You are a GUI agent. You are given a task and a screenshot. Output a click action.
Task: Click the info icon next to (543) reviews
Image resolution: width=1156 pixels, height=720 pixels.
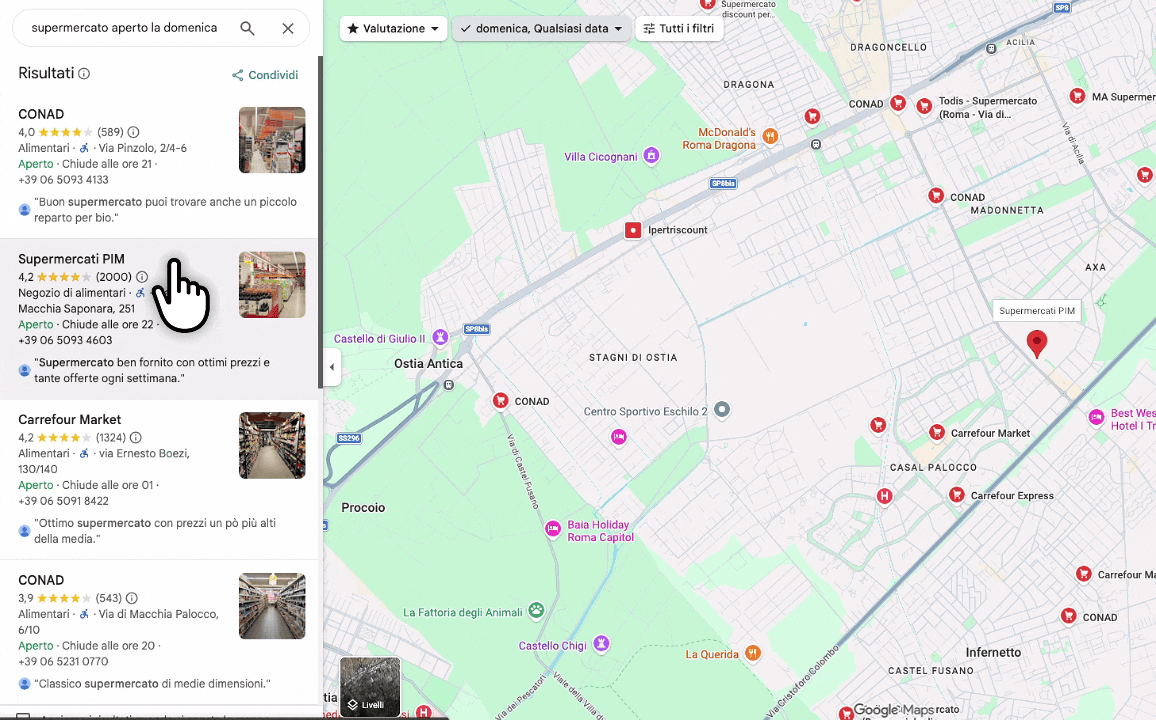pos(131,598)
